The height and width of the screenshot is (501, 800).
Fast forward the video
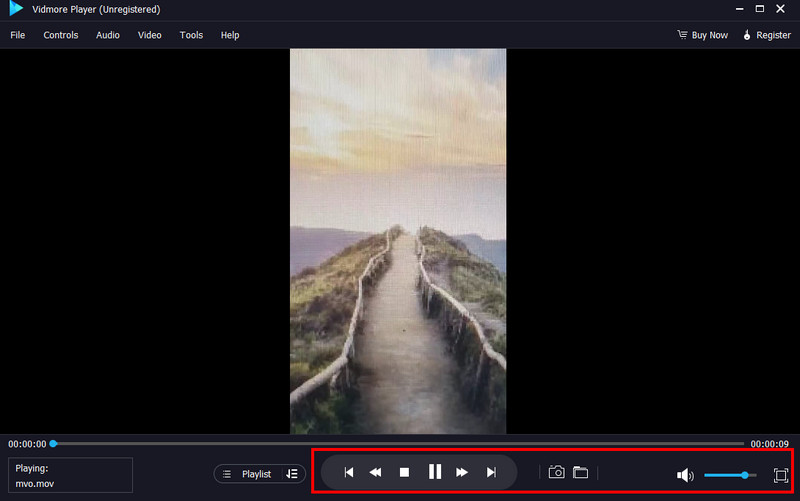(x=462, y=472)
